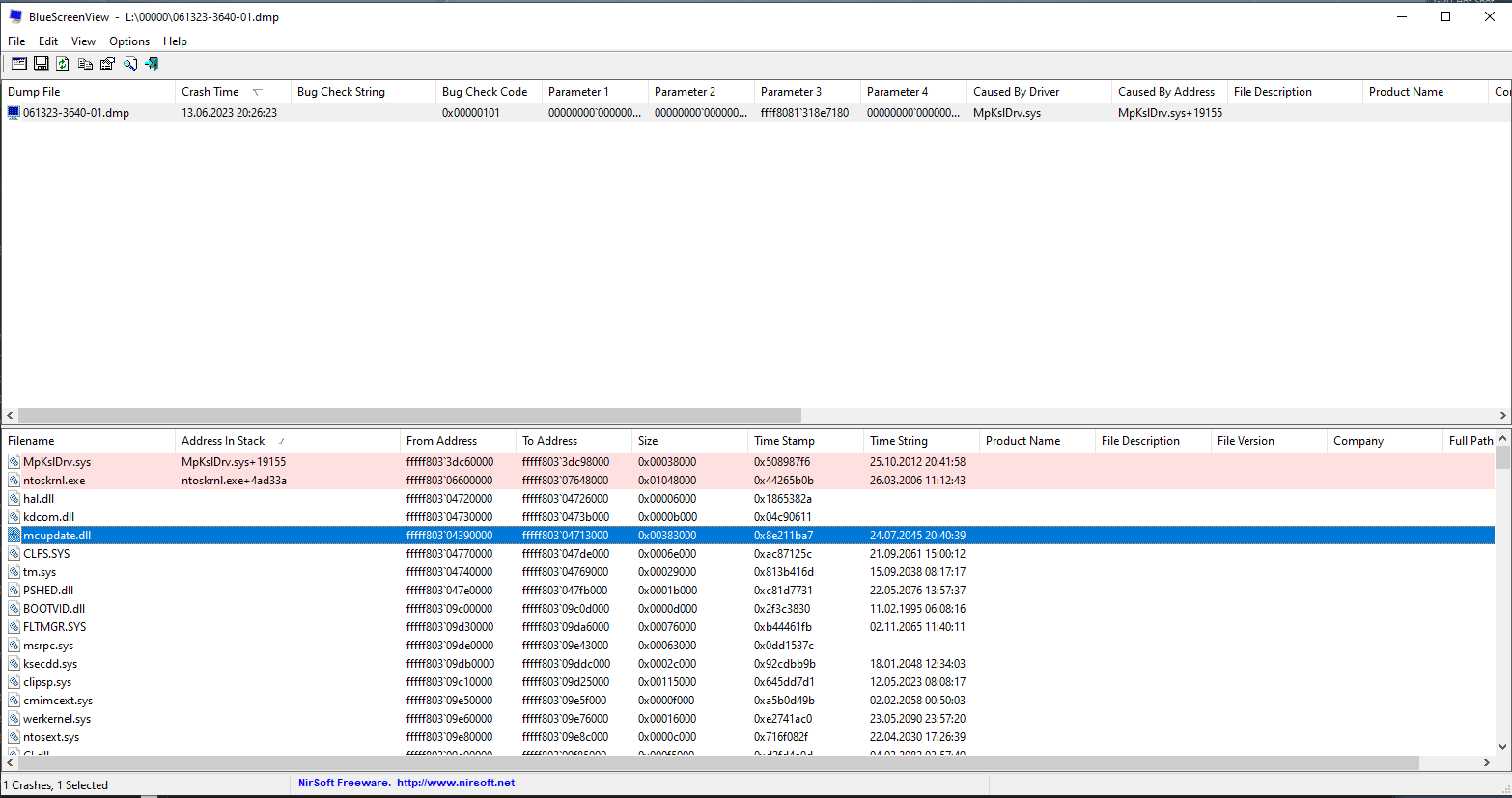
Task: Click the file icon next to msrpc.sys
Action: (14, 646)
